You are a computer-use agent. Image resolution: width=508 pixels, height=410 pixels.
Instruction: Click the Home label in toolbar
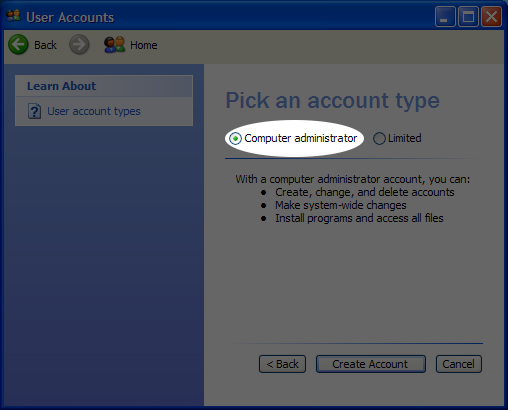tap(144, 45)
